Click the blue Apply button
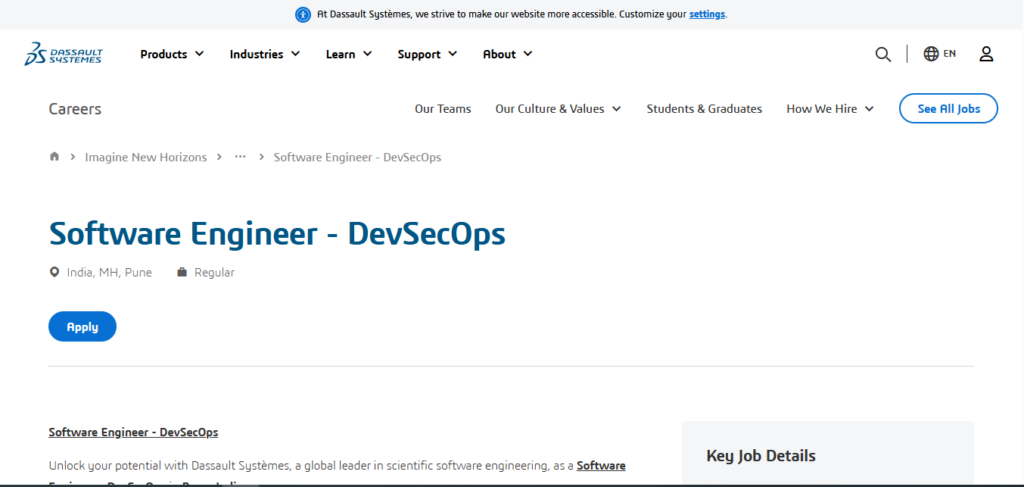Image resolution: width=1024 pixels, height=487 pixels. click(82, 326)
